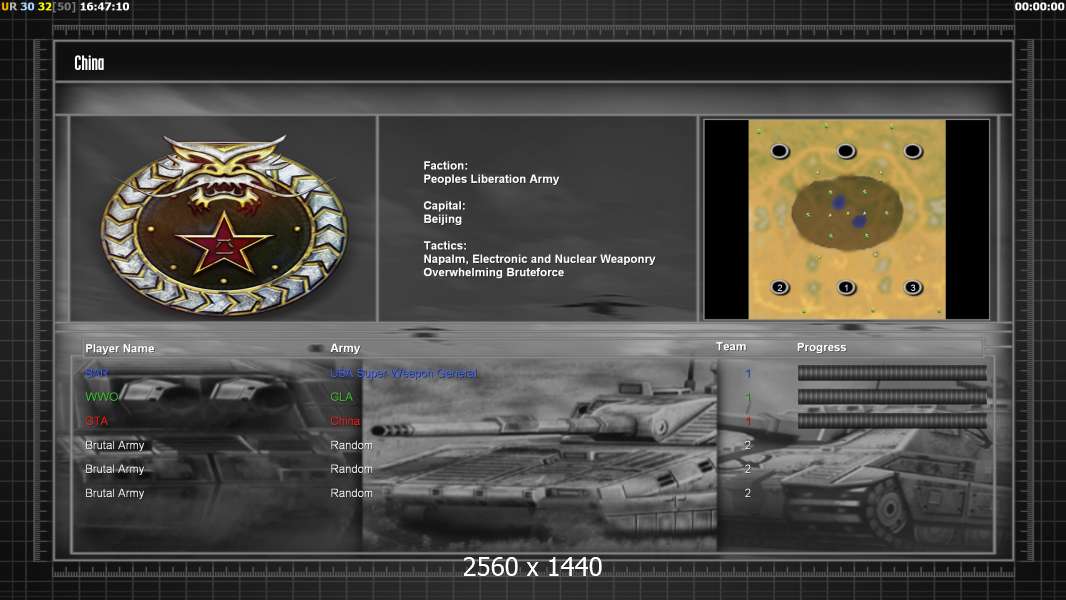
Task: Click the "Capital:" label
Action: click(444, 205)
